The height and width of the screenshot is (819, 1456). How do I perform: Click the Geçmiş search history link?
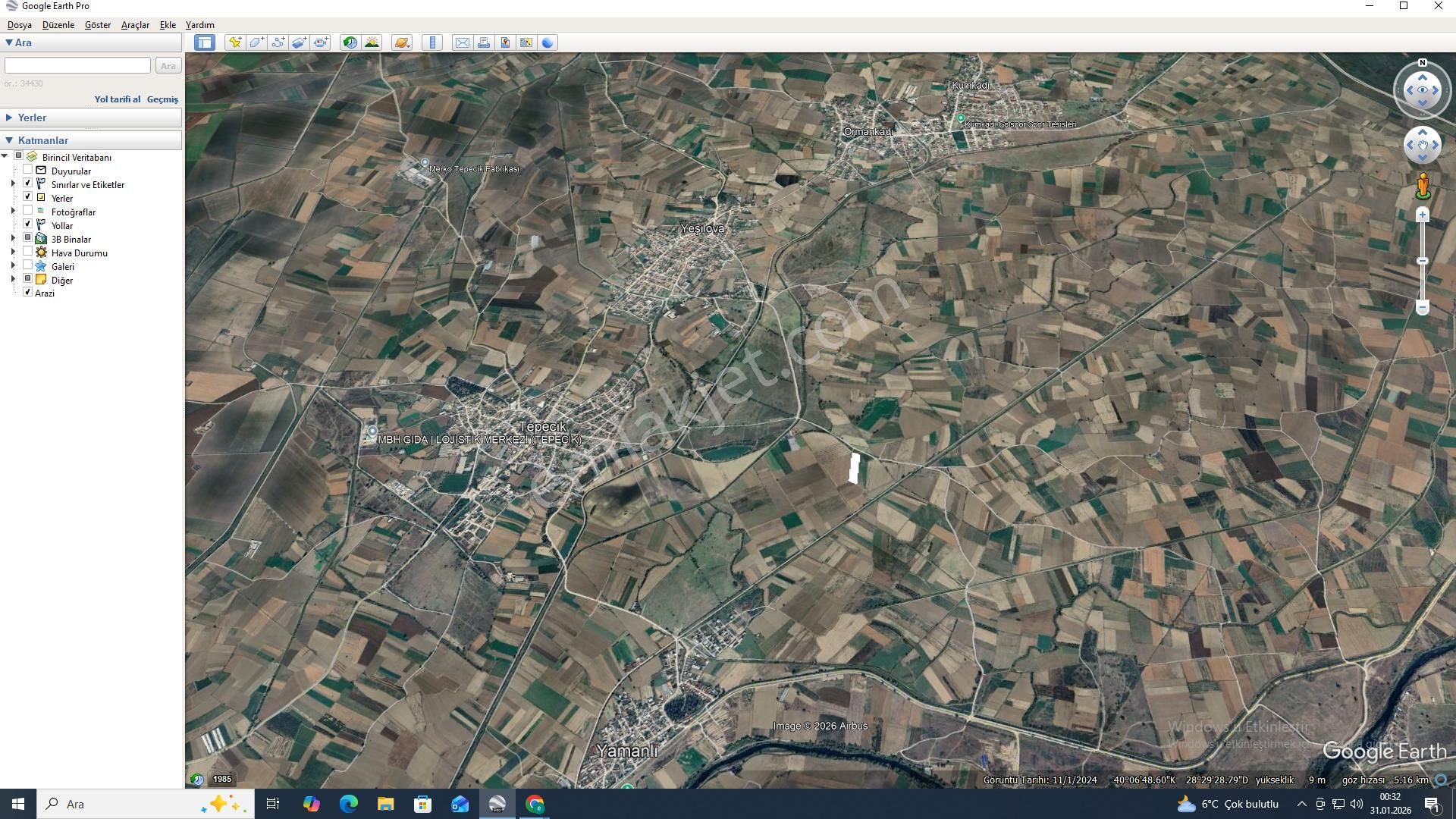162,99
